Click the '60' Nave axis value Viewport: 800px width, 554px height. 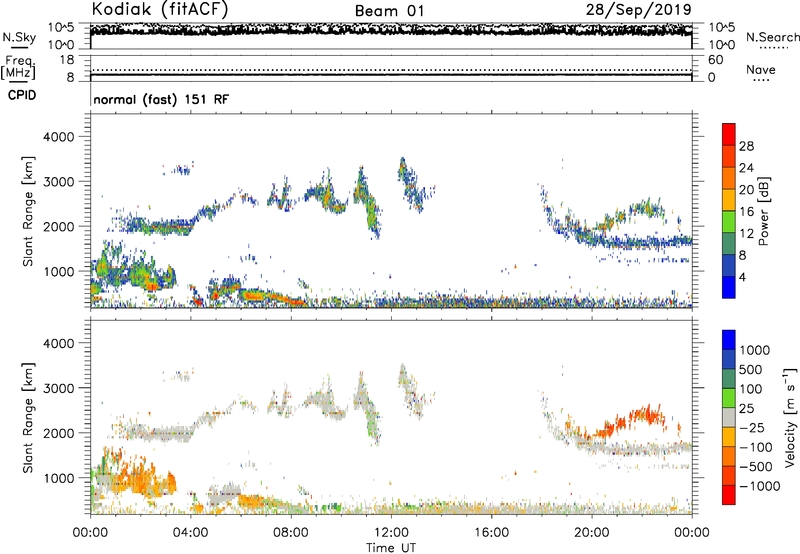pyautogui.click(x=716, y=60)
